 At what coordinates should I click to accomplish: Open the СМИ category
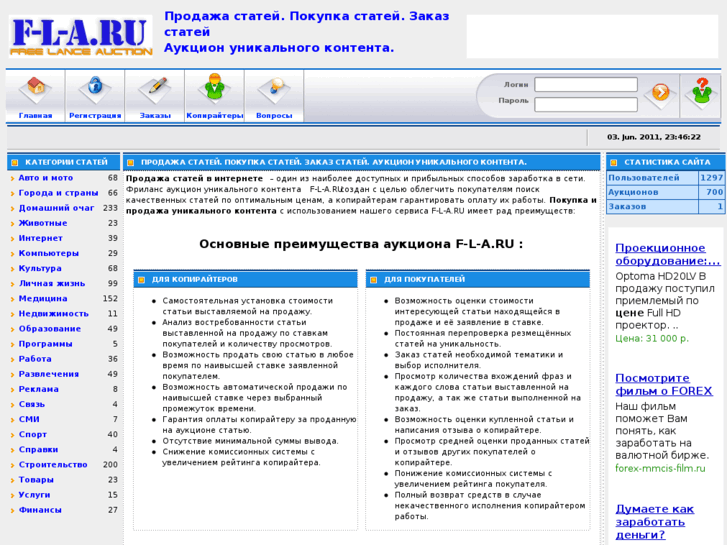29,419
